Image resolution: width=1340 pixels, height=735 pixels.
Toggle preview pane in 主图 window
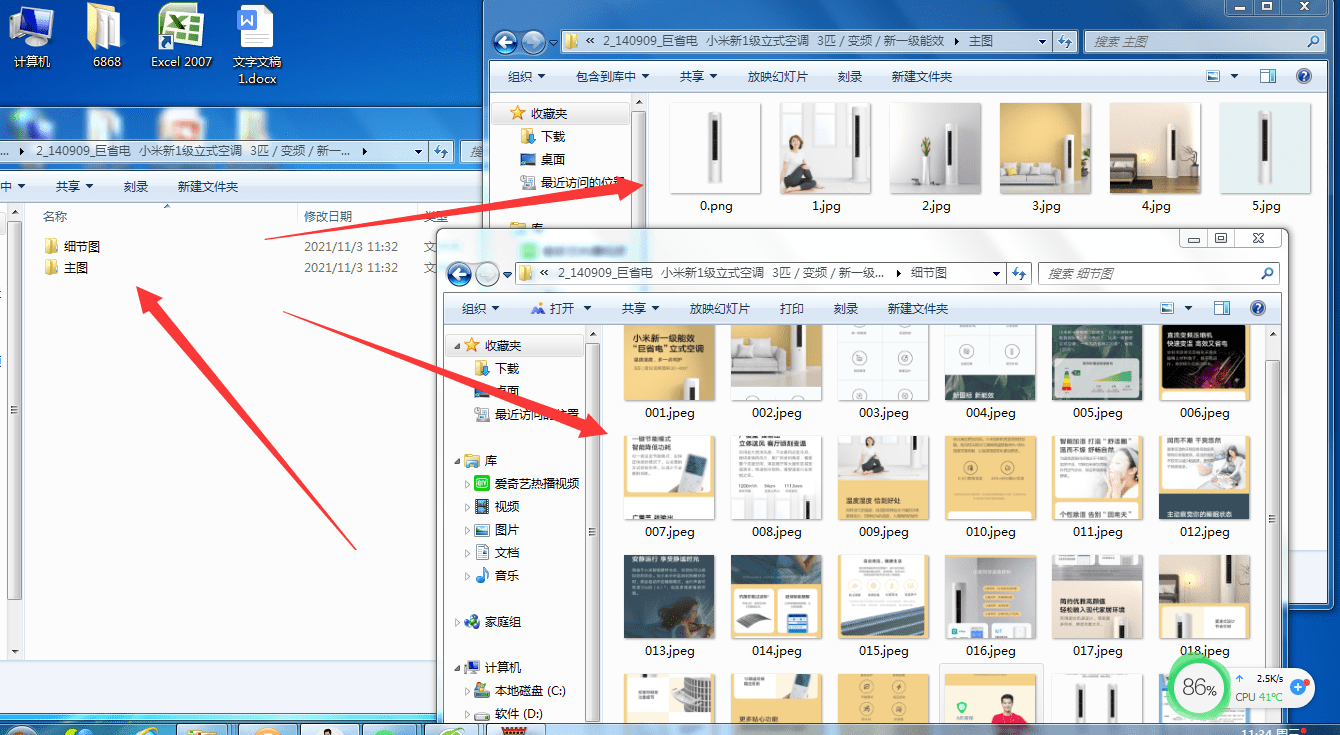pos(1267,77)
